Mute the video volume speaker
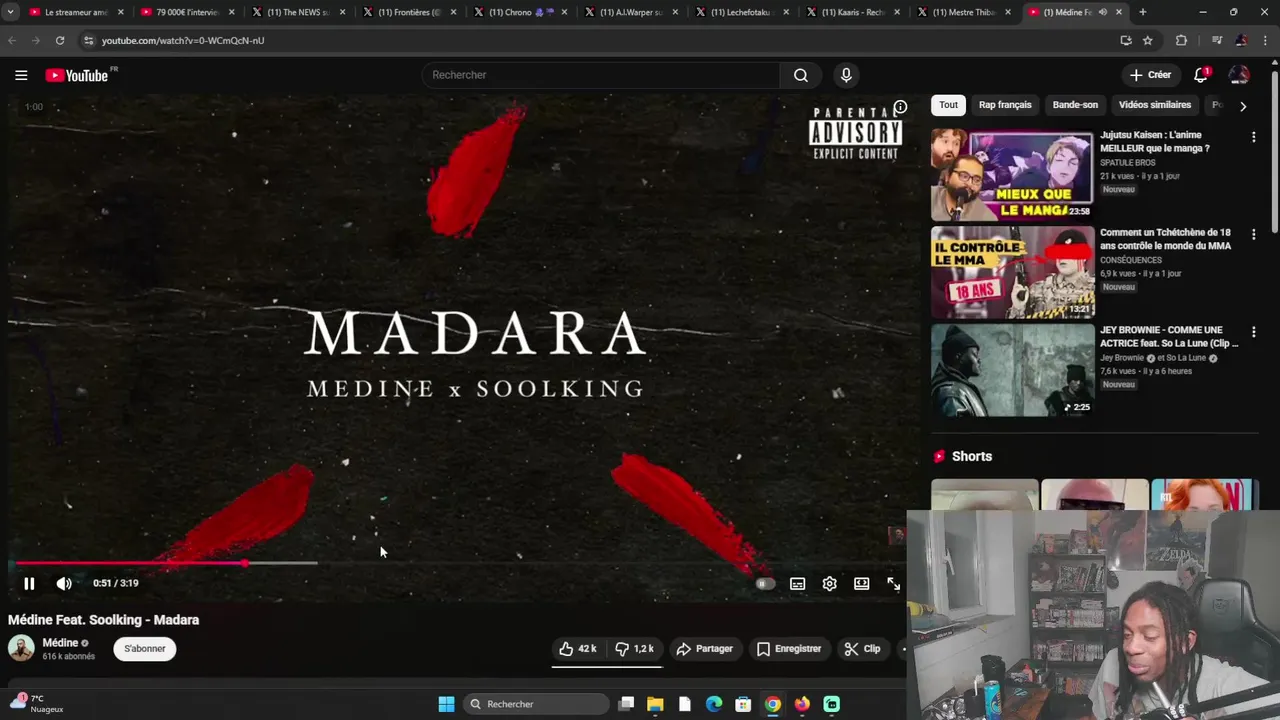Image resolution: width=1280 pixels, height=720 pixels. [x=64, y=583]
